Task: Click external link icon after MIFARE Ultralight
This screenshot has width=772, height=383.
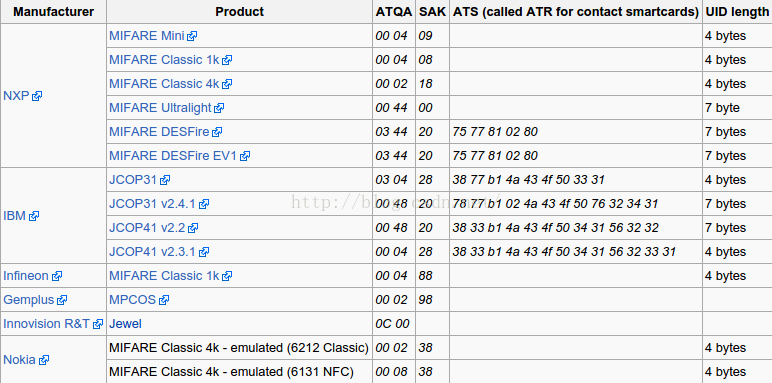Action: coord(219,108)
